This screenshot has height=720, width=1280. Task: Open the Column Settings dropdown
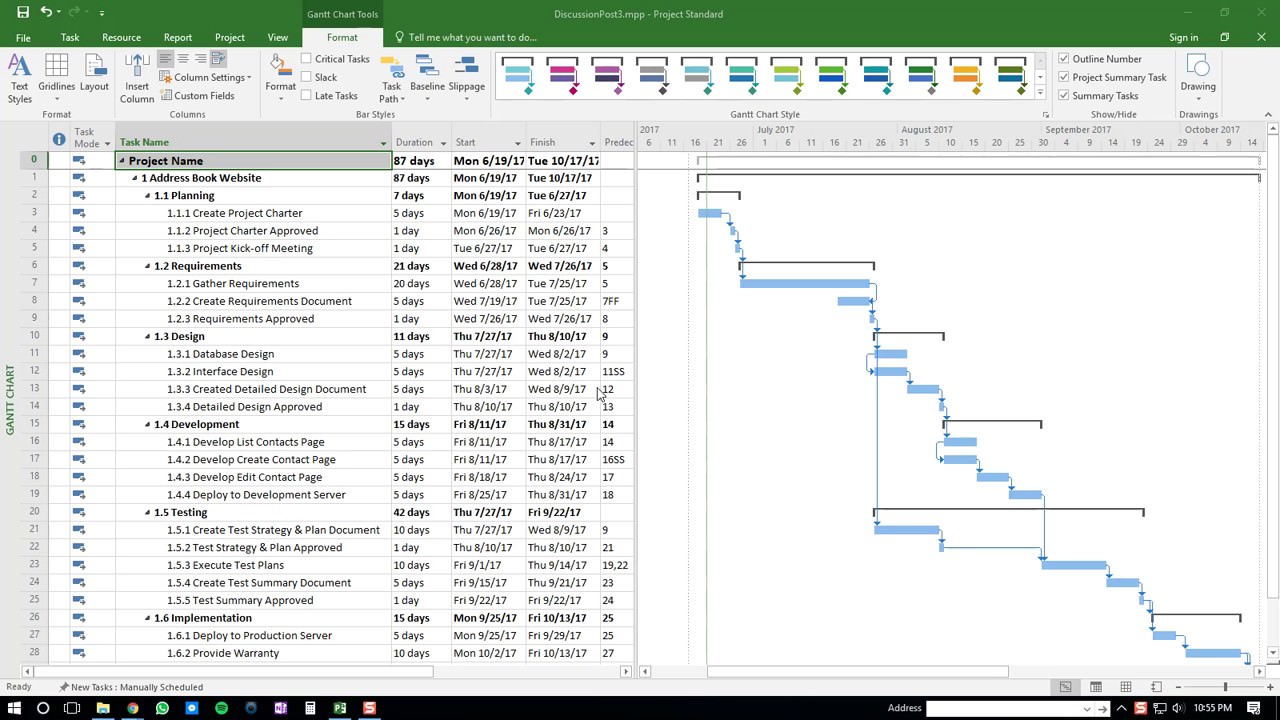[207, 77]
